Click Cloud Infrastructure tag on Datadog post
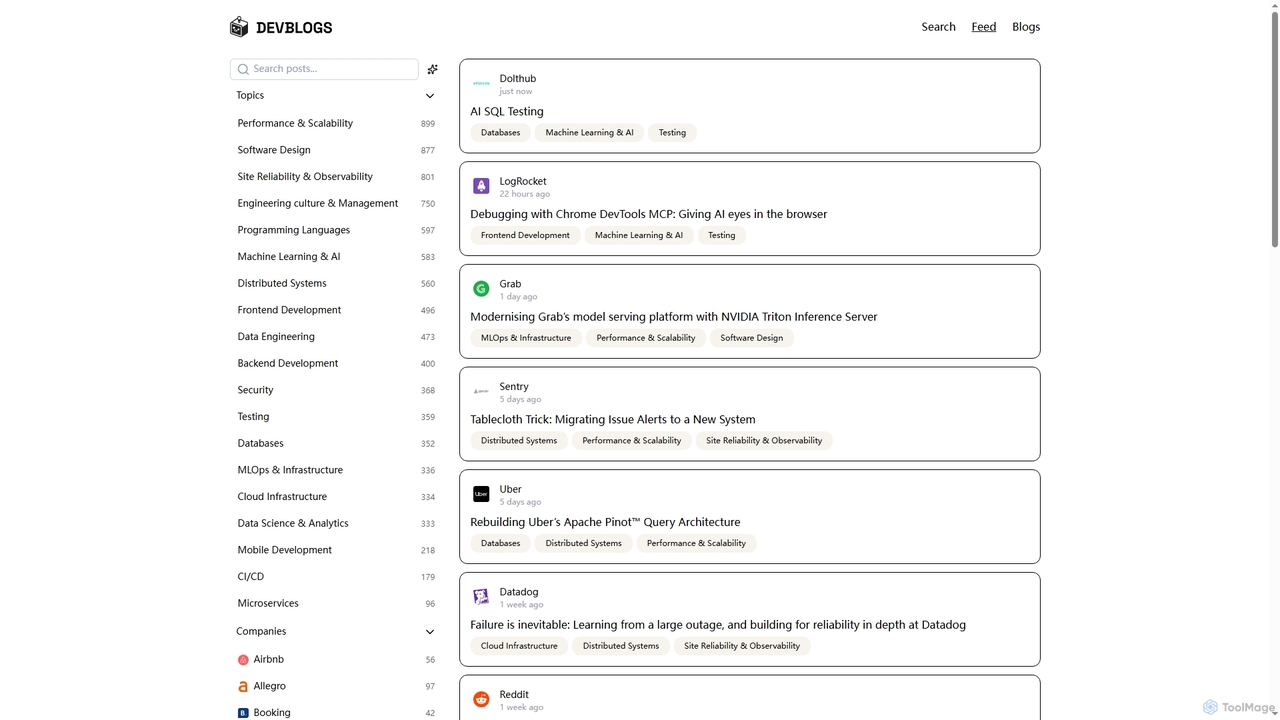Screen dimensions: 1280x720 pos(519,646)
